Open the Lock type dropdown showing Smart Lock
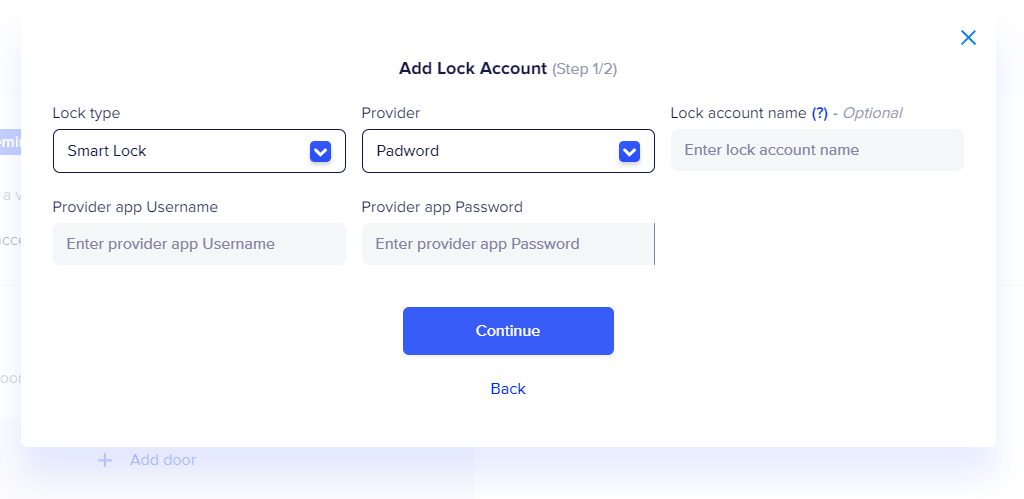 point(180,151)
